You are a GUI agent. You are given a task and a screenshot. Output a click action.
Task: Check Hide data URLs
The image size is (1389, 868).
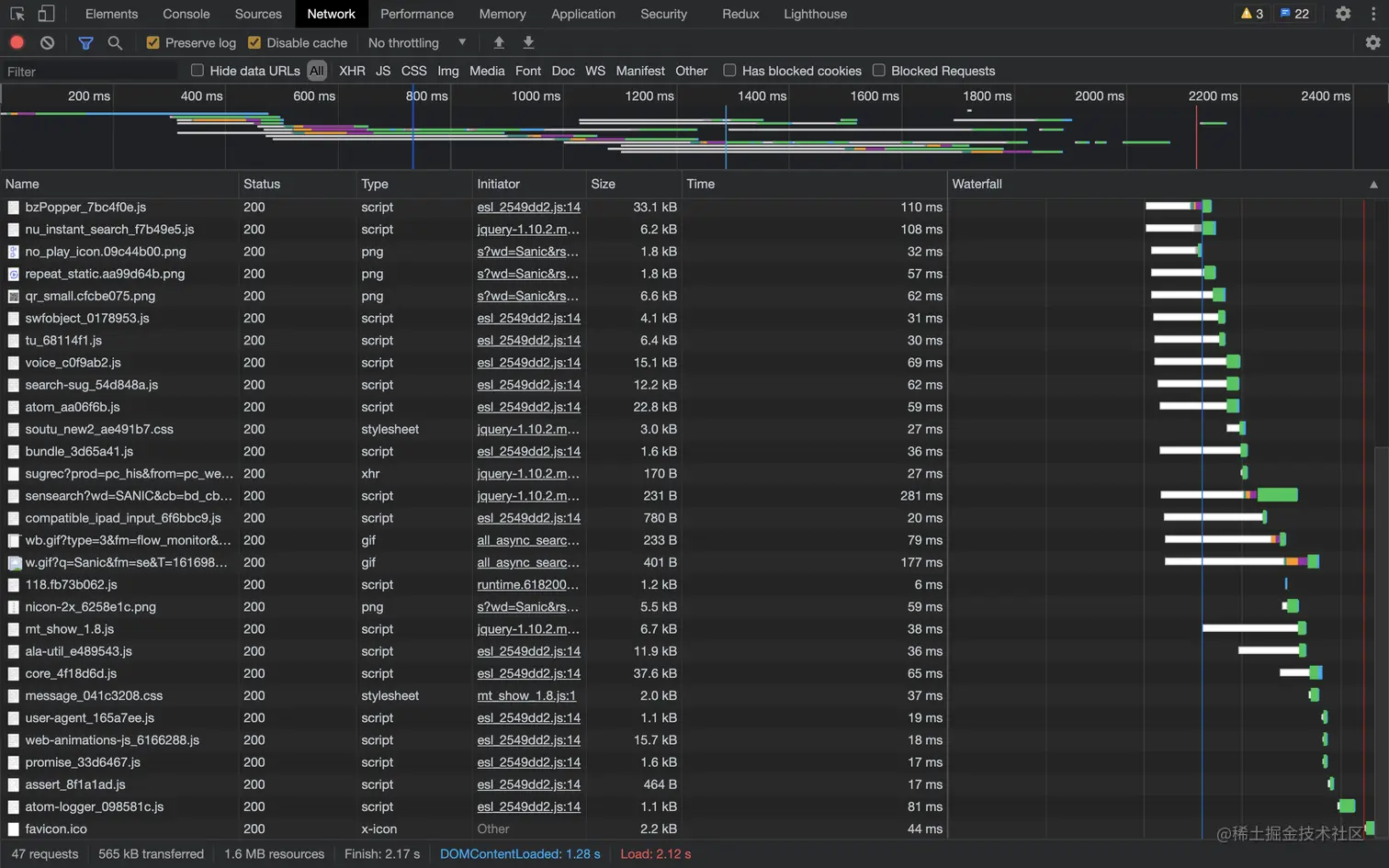[x=197, y=70]
